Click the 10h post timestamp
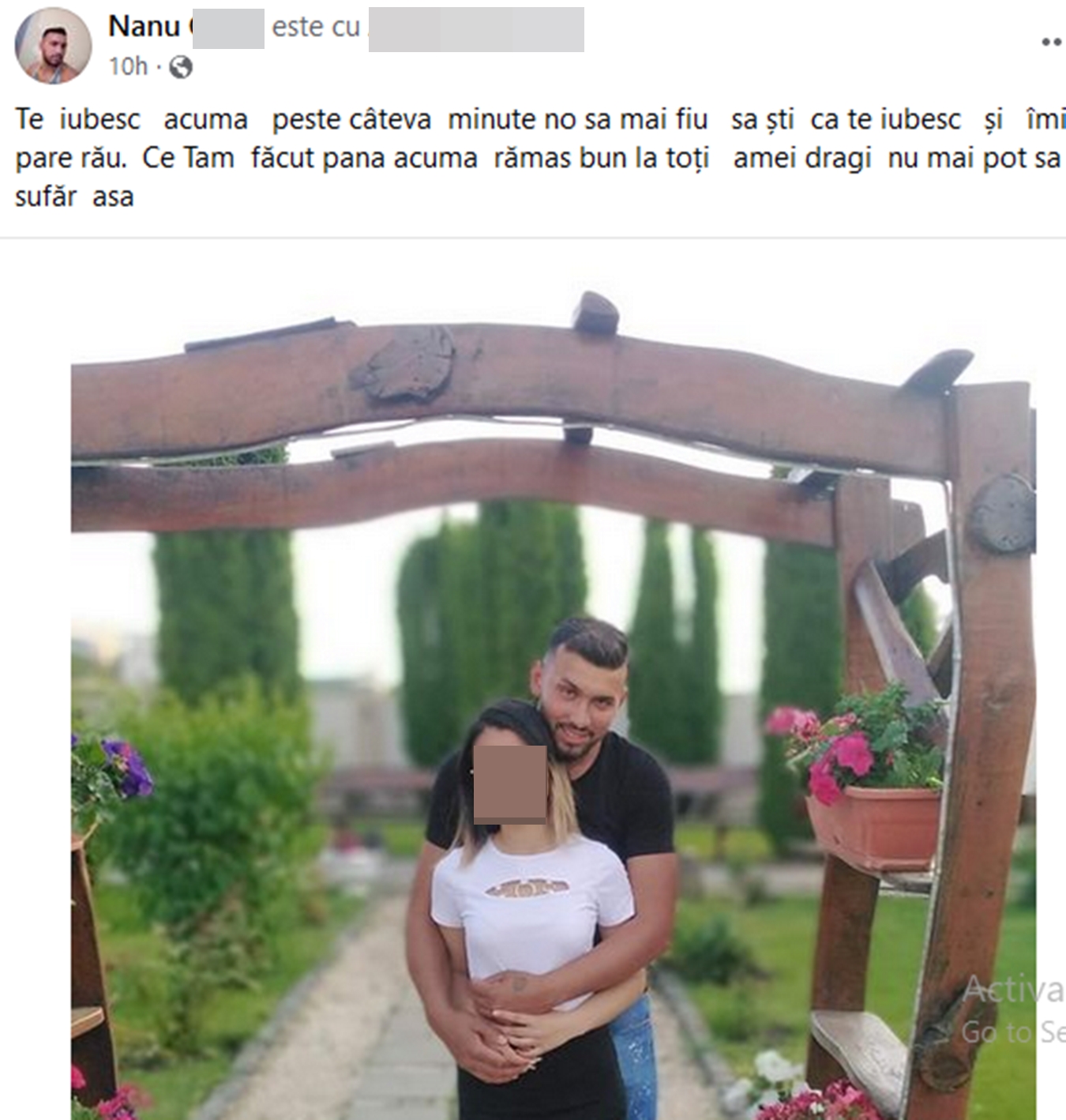Viewport: 1066px width, 1120px height. tap(128, 66)
